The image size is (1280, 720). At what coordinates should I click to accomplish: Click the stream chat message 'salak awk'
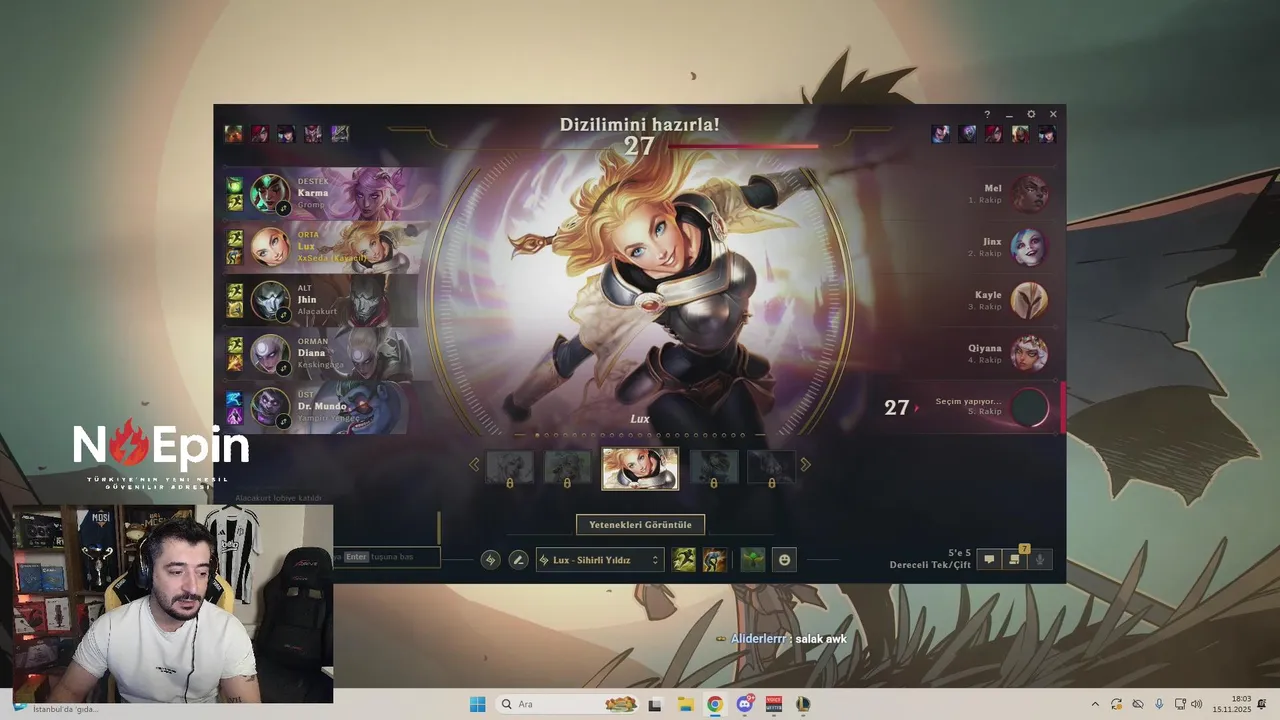coord(821,639)
